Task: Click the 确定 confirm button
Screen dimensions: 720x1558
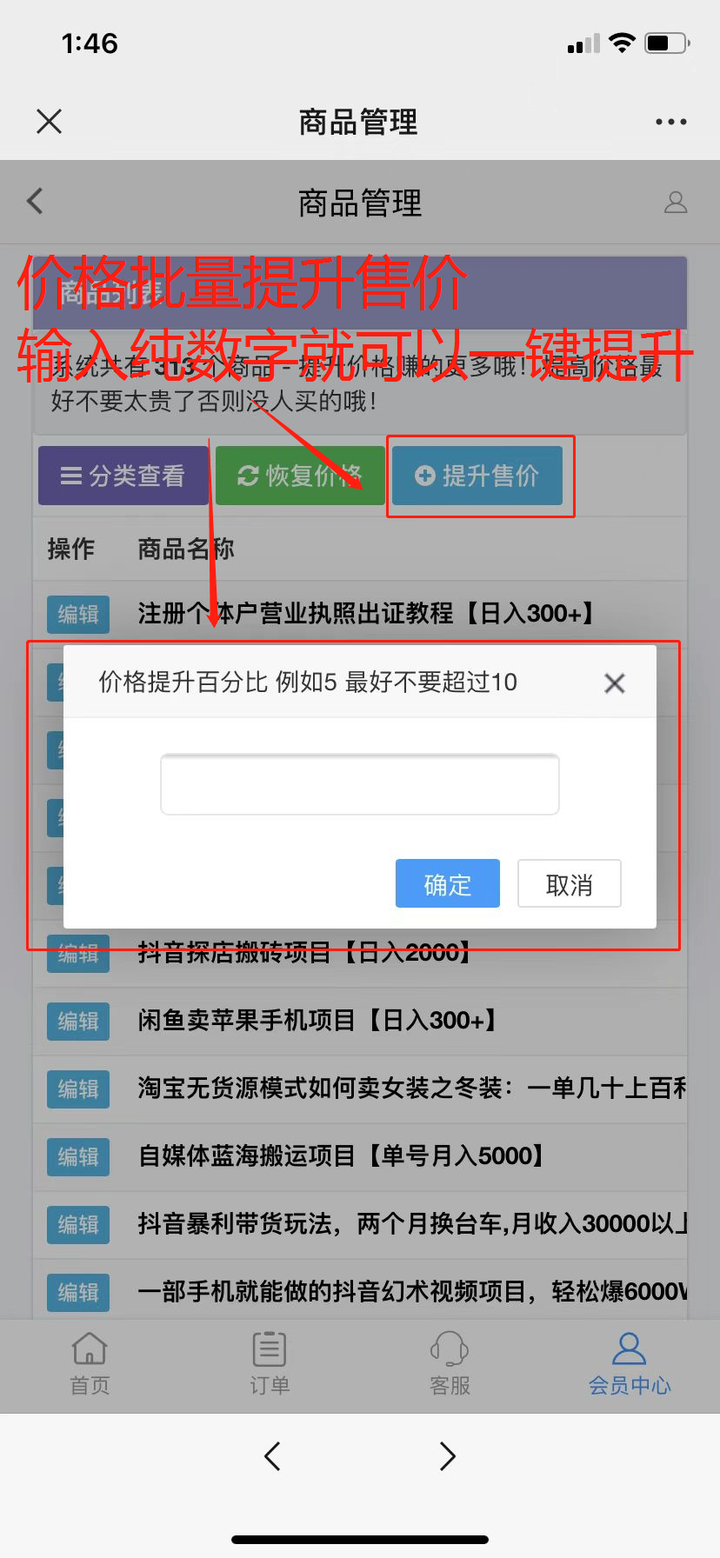Action: click(x=447, y=884)
